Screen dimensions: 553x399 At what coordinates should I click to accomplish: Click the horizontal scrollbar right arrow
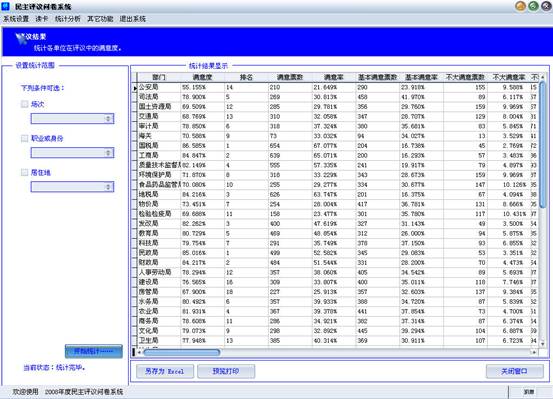534,352
